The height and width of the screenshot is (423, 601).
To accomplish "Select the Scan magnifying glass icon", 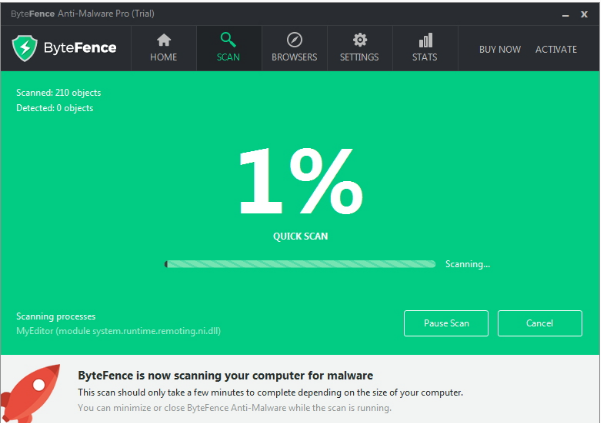I will point(229,40).
